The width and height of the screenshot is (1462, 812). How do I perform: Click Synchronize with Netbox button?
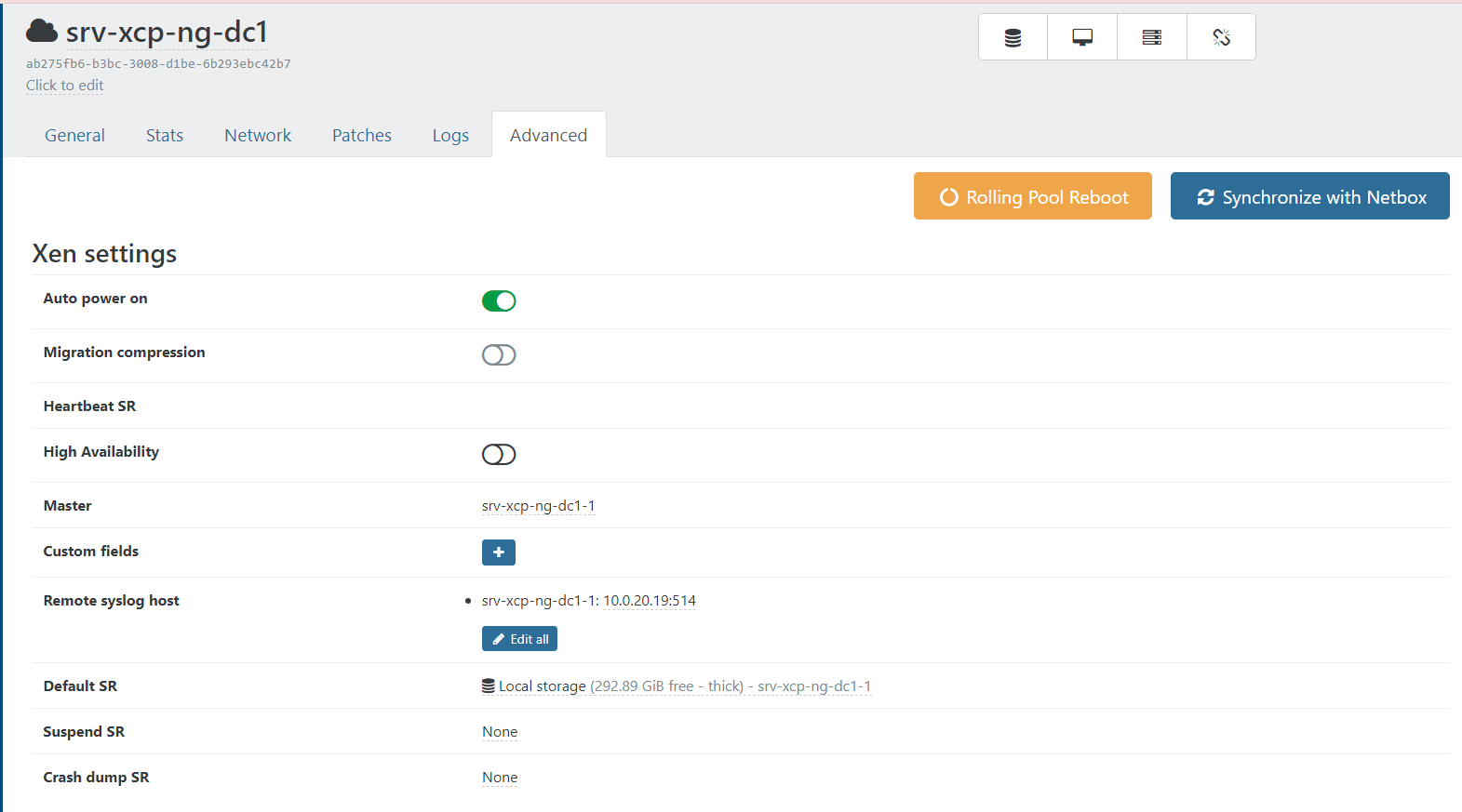[1309, 196]
